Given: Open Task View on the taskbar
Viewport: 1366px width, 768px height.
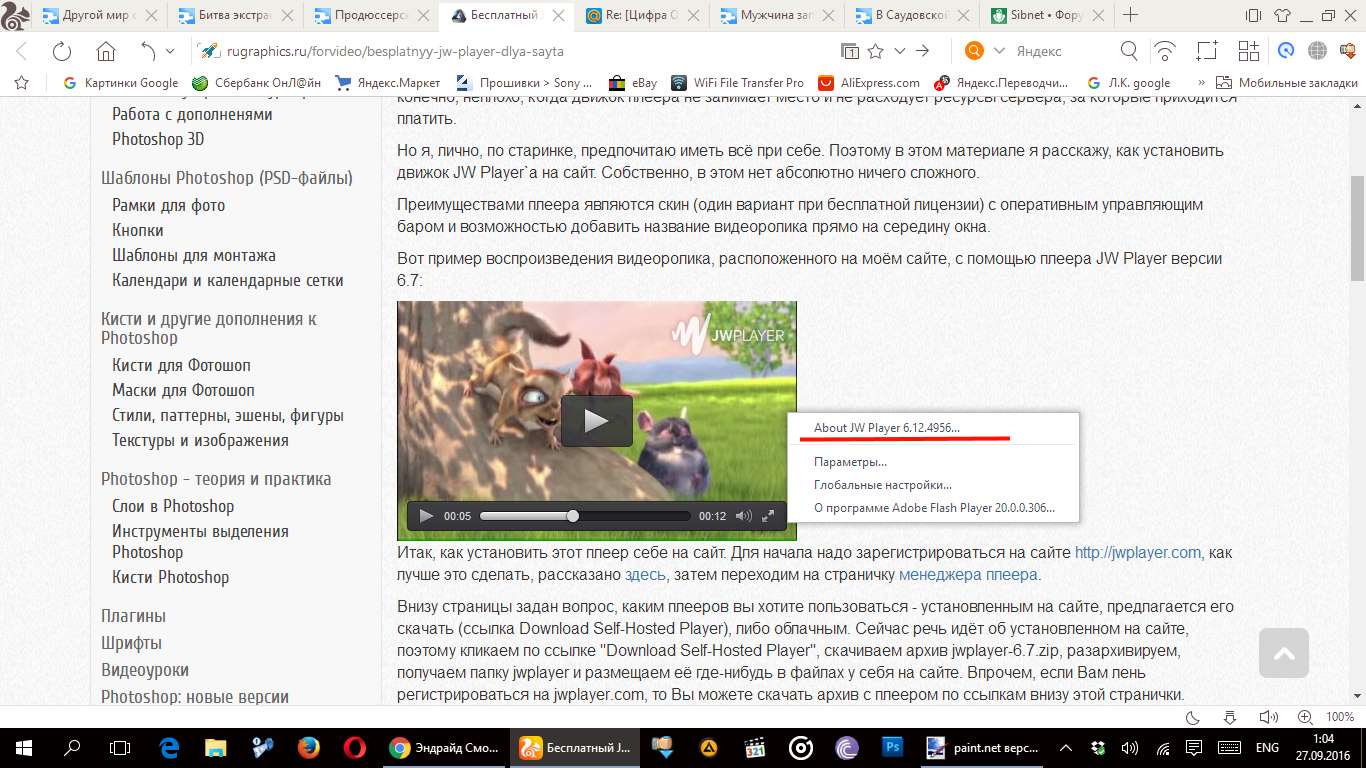Looking at the screenshot, I should coord(119,747).
